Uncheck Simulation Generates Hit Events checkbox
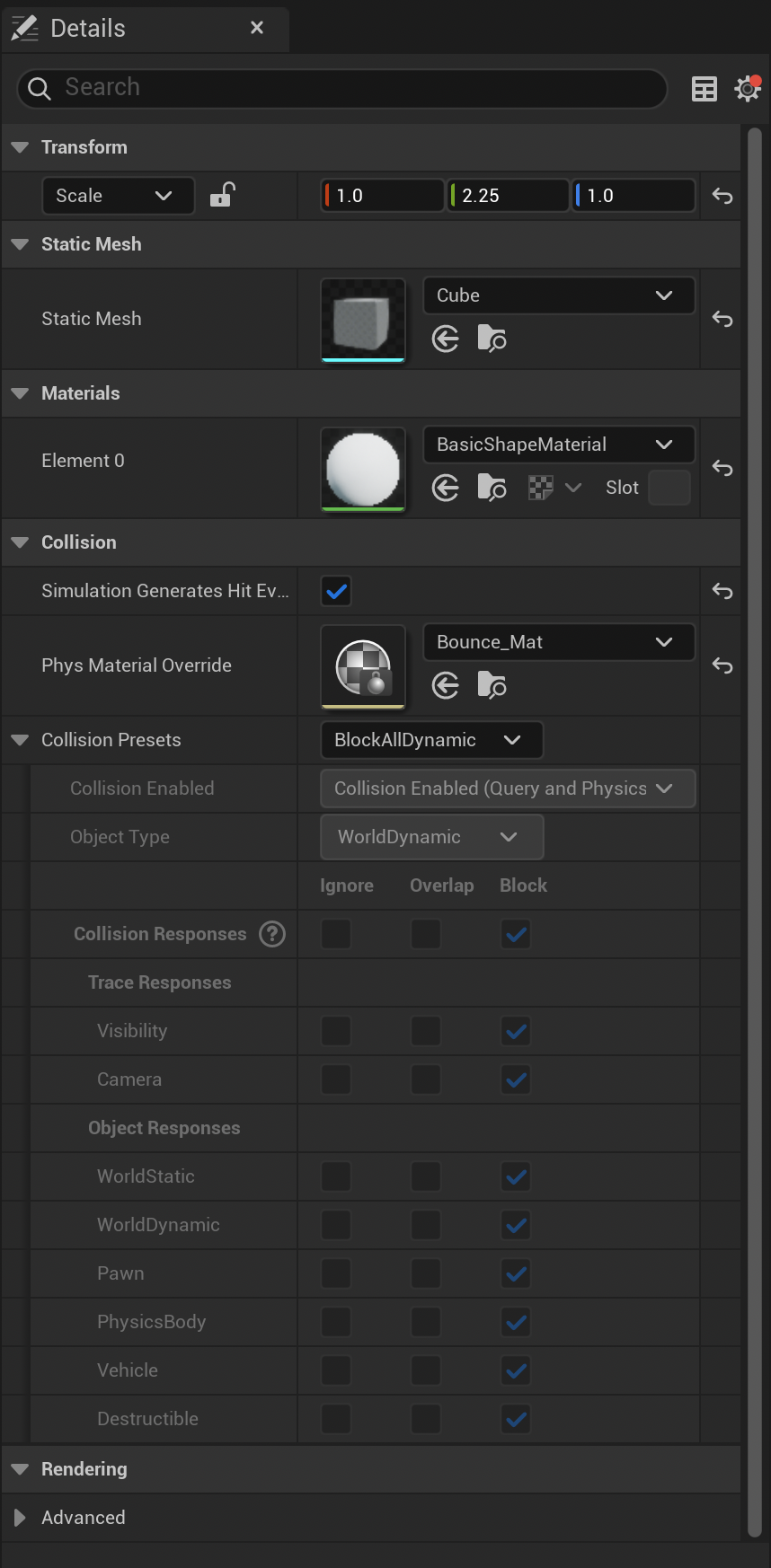771x1568 pixels. tap(336, 591)
